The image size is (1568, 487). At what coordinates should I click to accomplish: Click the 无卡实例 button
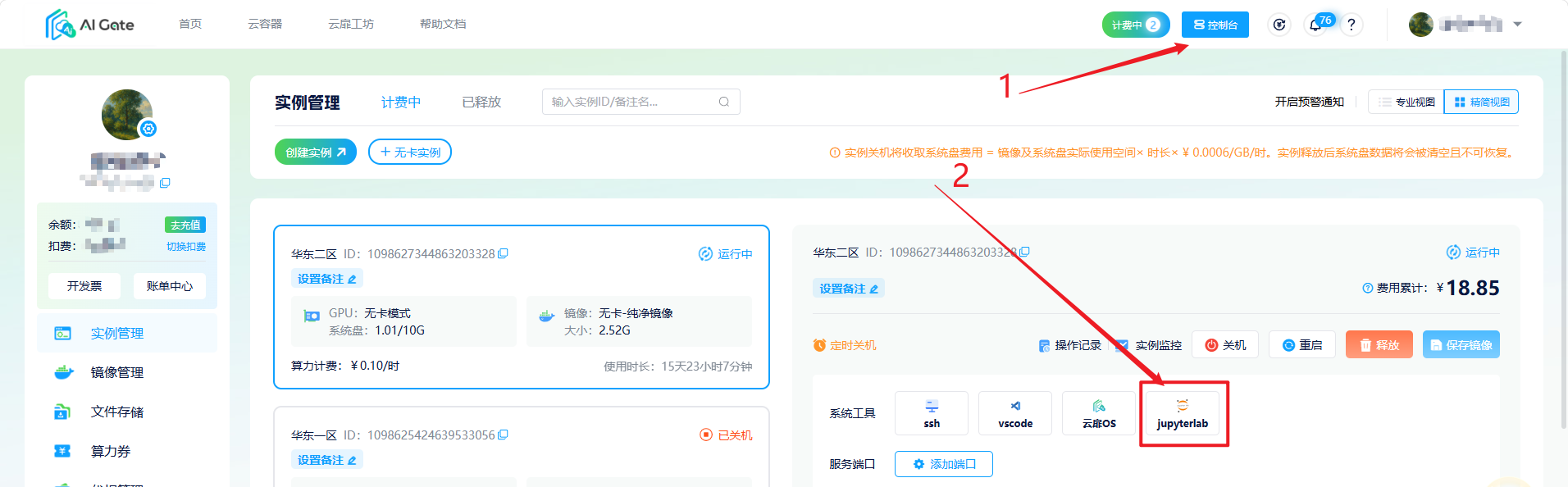[410, 152]
